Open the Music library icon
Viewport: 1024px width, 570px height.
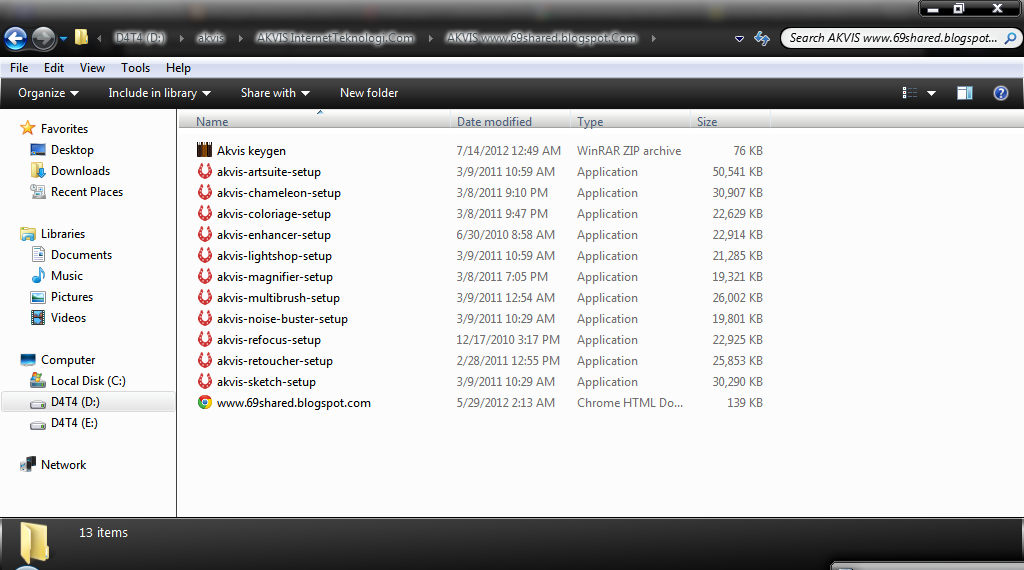pyautogui.click(x=38, y=276)
